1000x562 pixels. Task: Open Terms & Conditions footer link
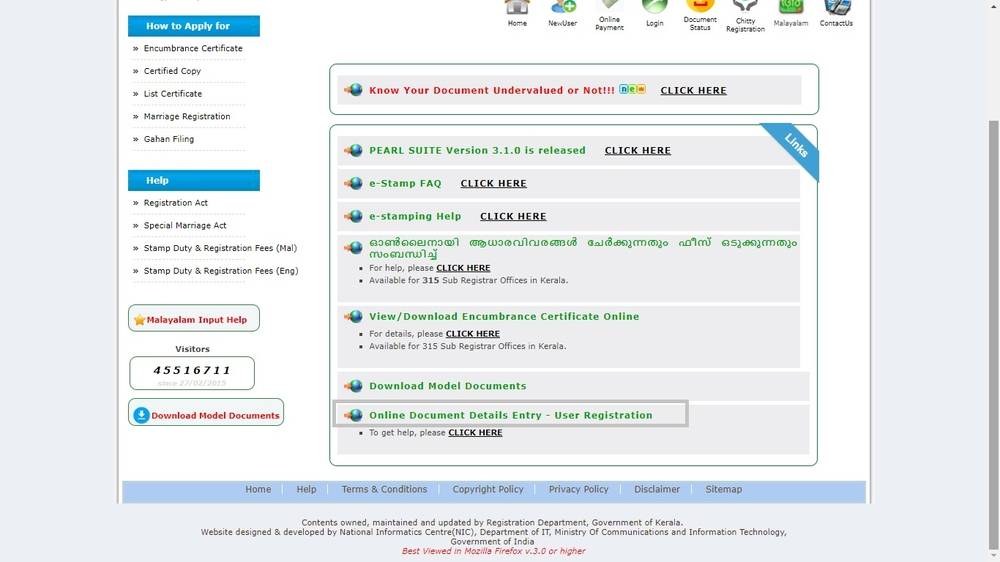384,489
